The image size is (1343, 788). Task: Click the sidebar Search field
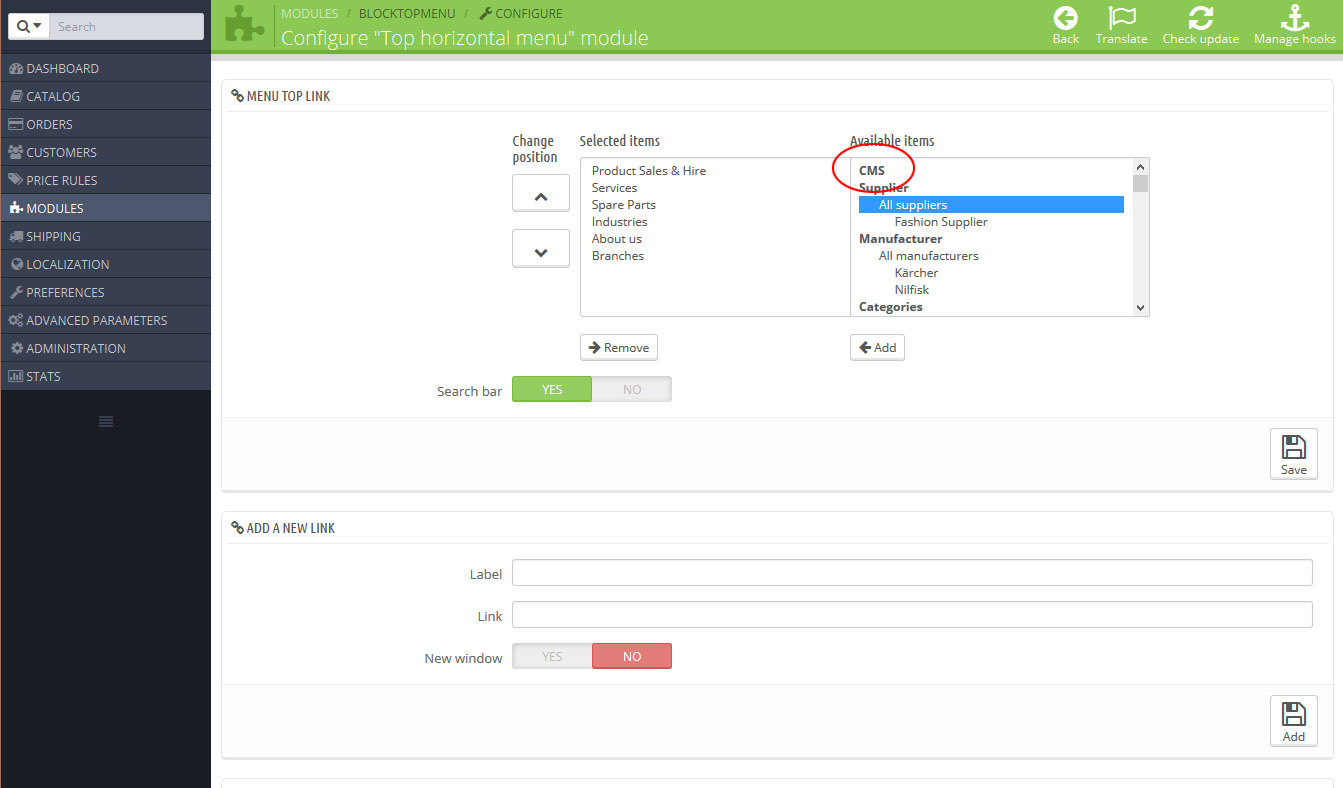pos(126,26)
